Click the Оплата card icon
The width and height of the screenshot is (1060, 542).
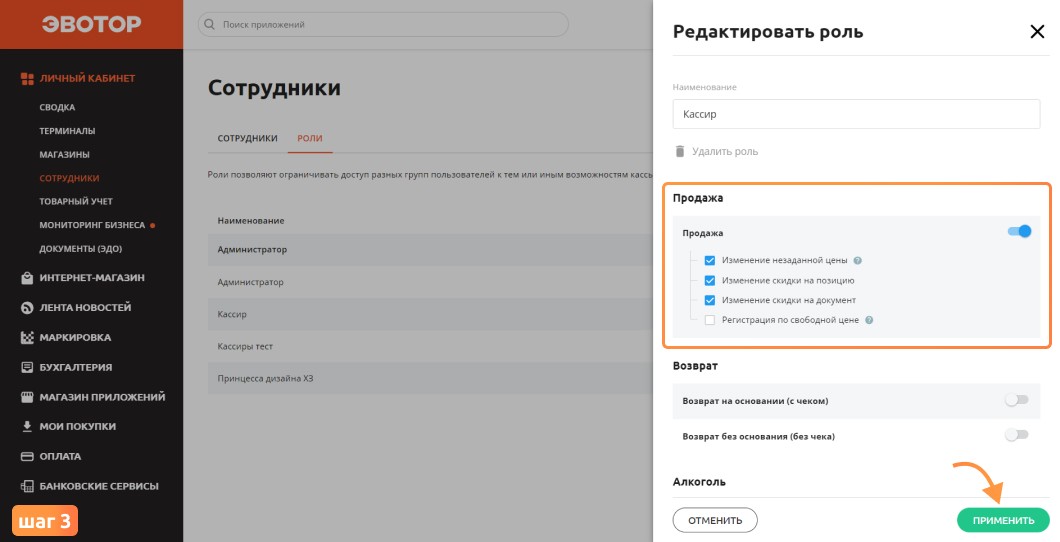pos(27,456)
